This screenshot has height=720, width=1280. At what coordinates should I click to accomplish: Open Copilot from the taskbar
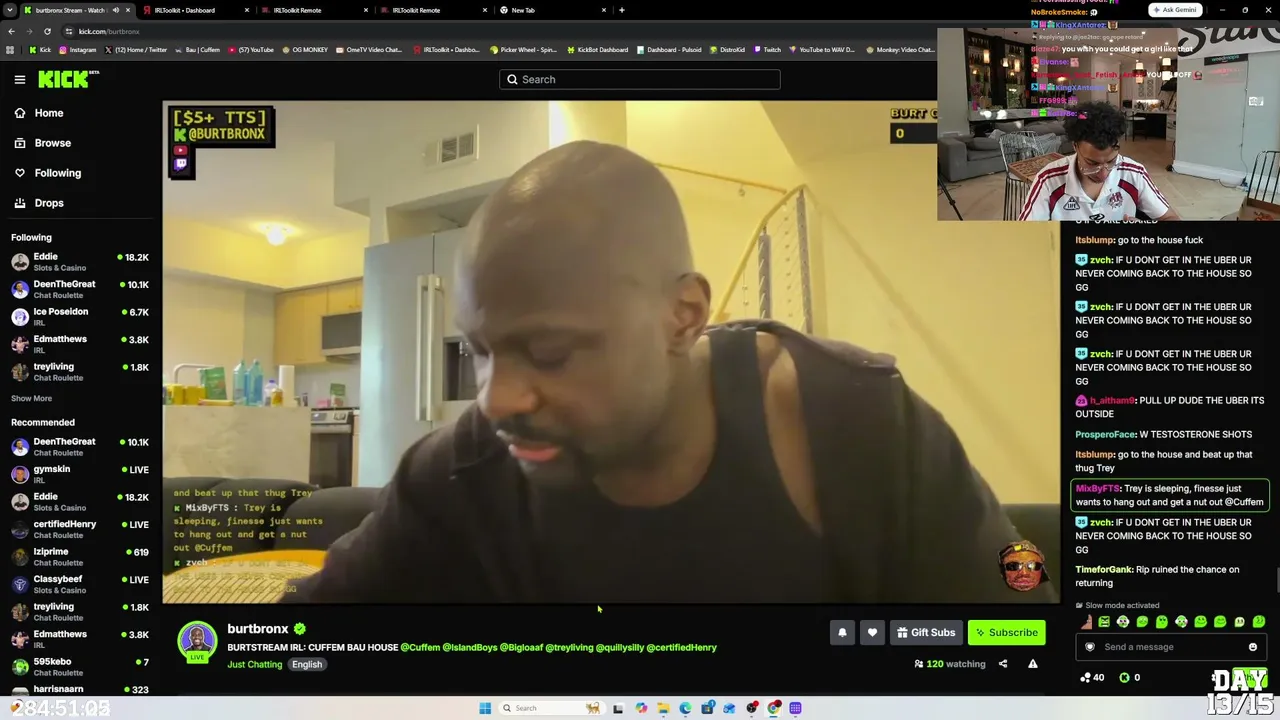click(x=641, y=708)
